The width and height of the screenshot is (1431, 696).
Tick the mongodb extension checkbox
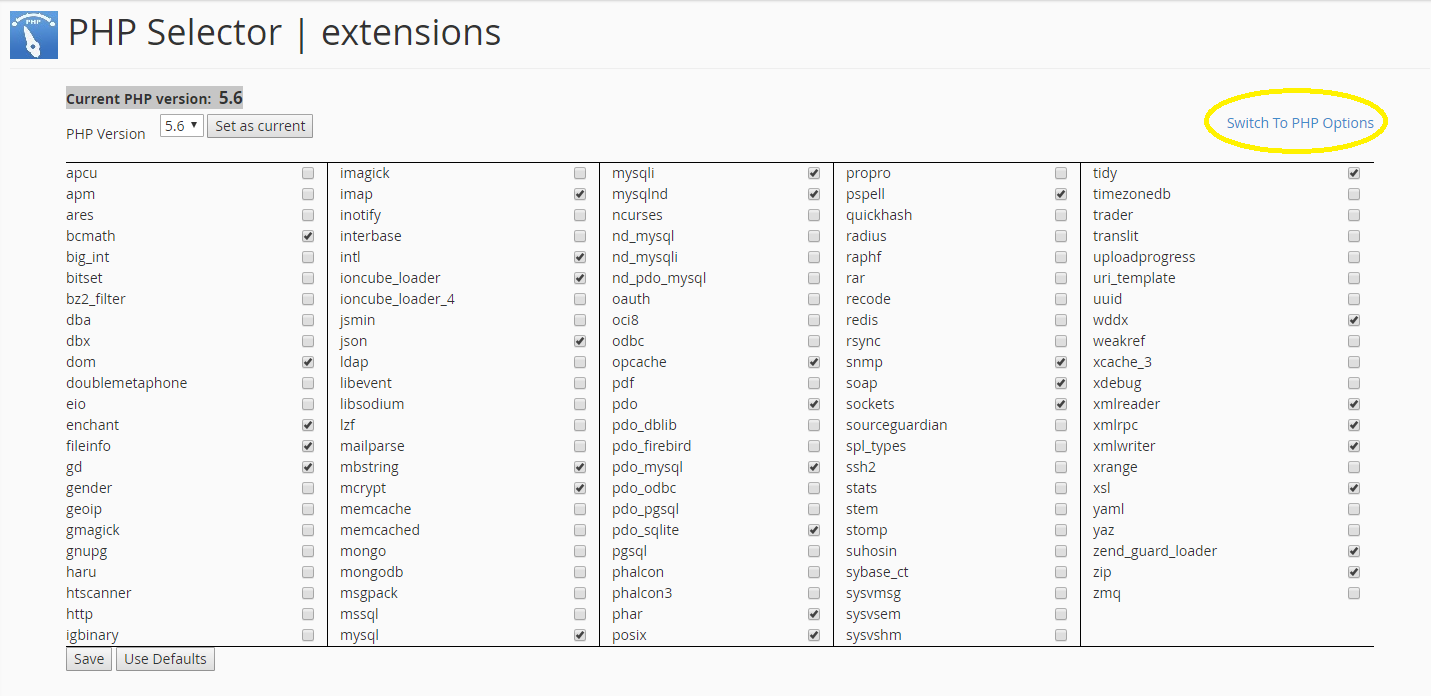[580, 572]
